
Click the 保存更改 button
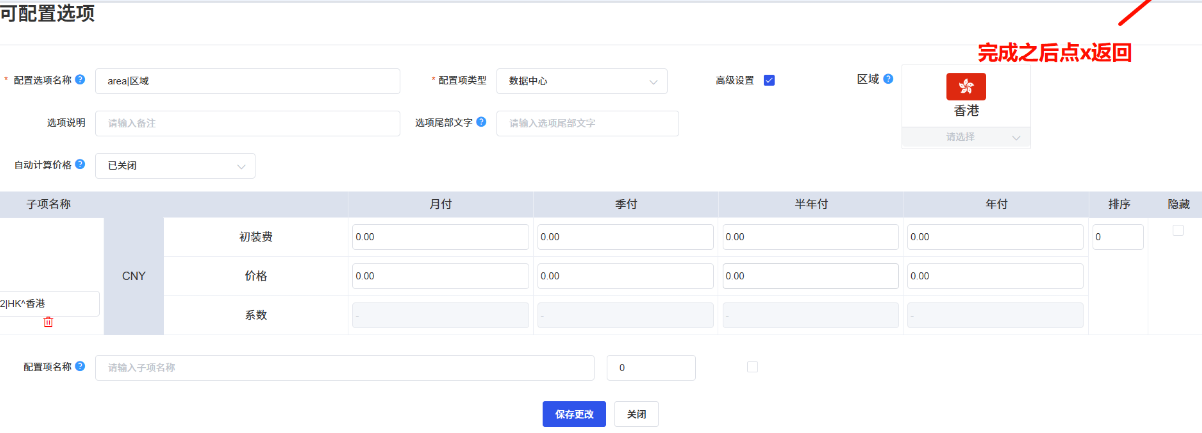tap(574, 414)
